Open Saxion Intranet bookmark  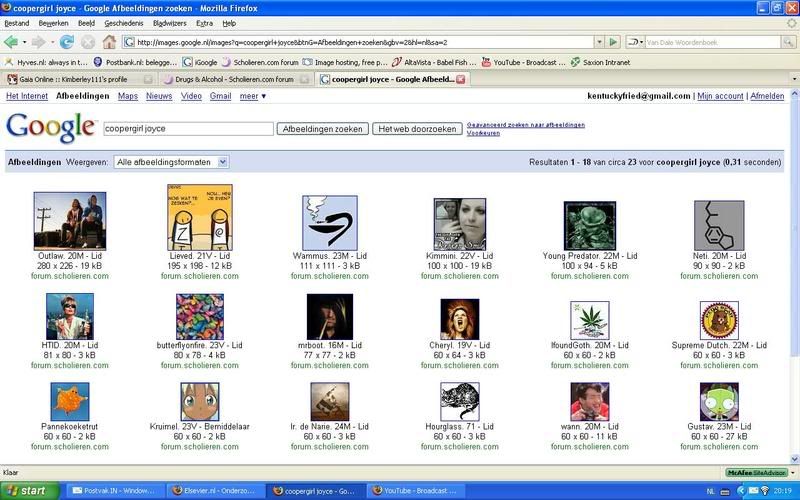[x=601, y=62]
